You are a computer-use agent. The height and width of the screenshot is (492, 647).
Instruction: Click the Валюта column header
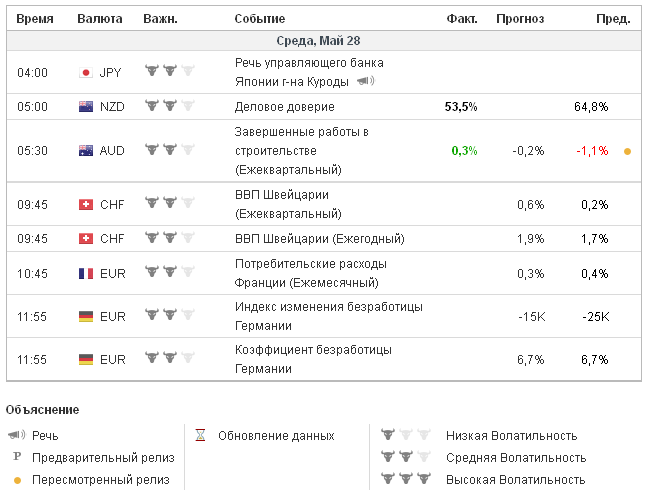(x=100, y=19)
